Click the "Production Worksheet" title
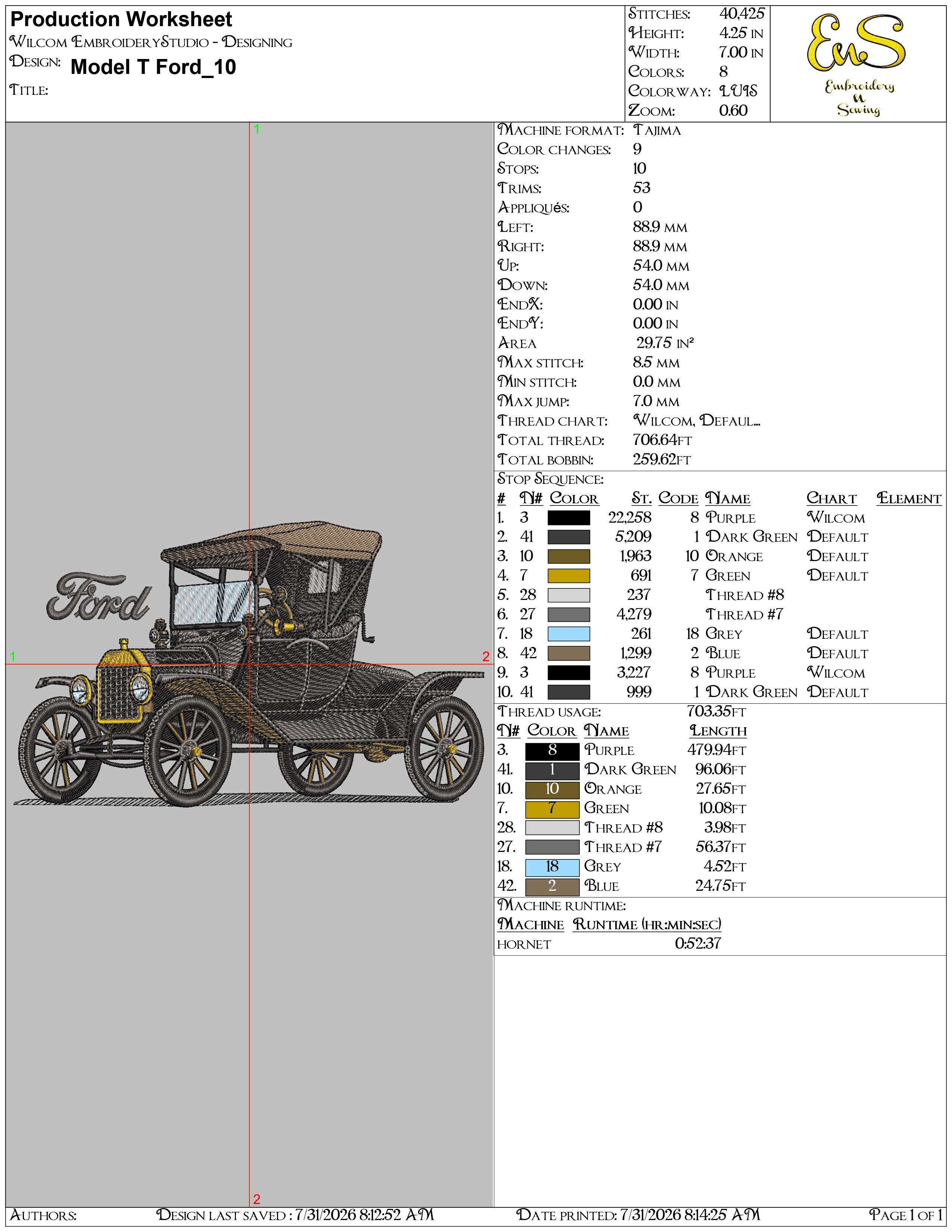952x1232 pixels. tap(121, 20)
